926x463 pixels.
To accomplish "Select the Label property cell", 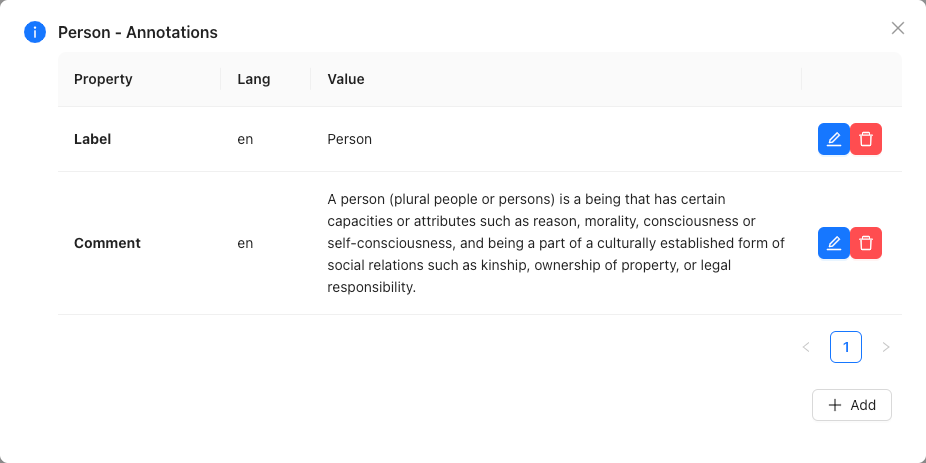I will [93, 139].
